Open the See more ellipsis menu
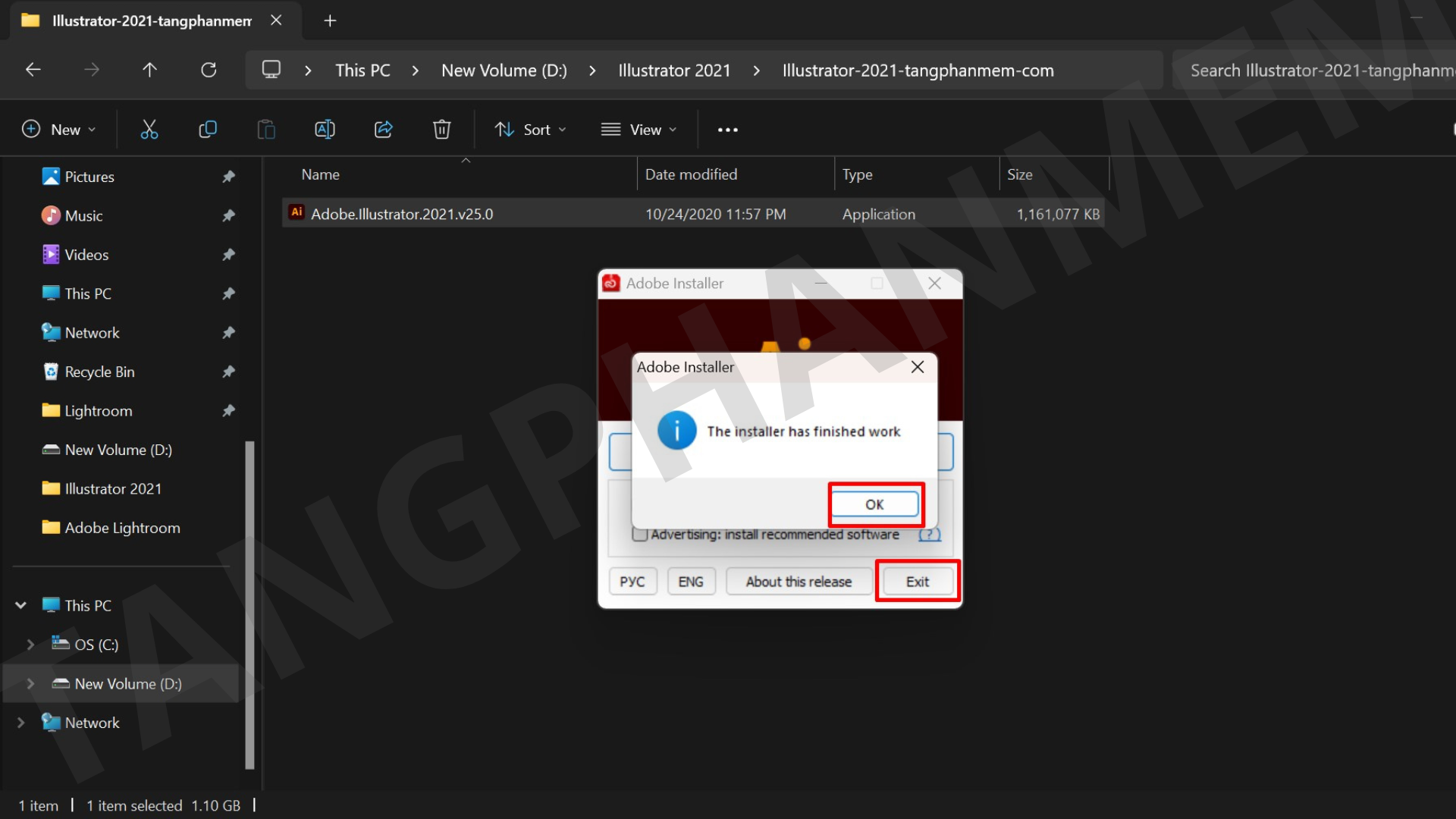Image resolution: width=1456 pixels, height=819 pixels. pos(728,130)
